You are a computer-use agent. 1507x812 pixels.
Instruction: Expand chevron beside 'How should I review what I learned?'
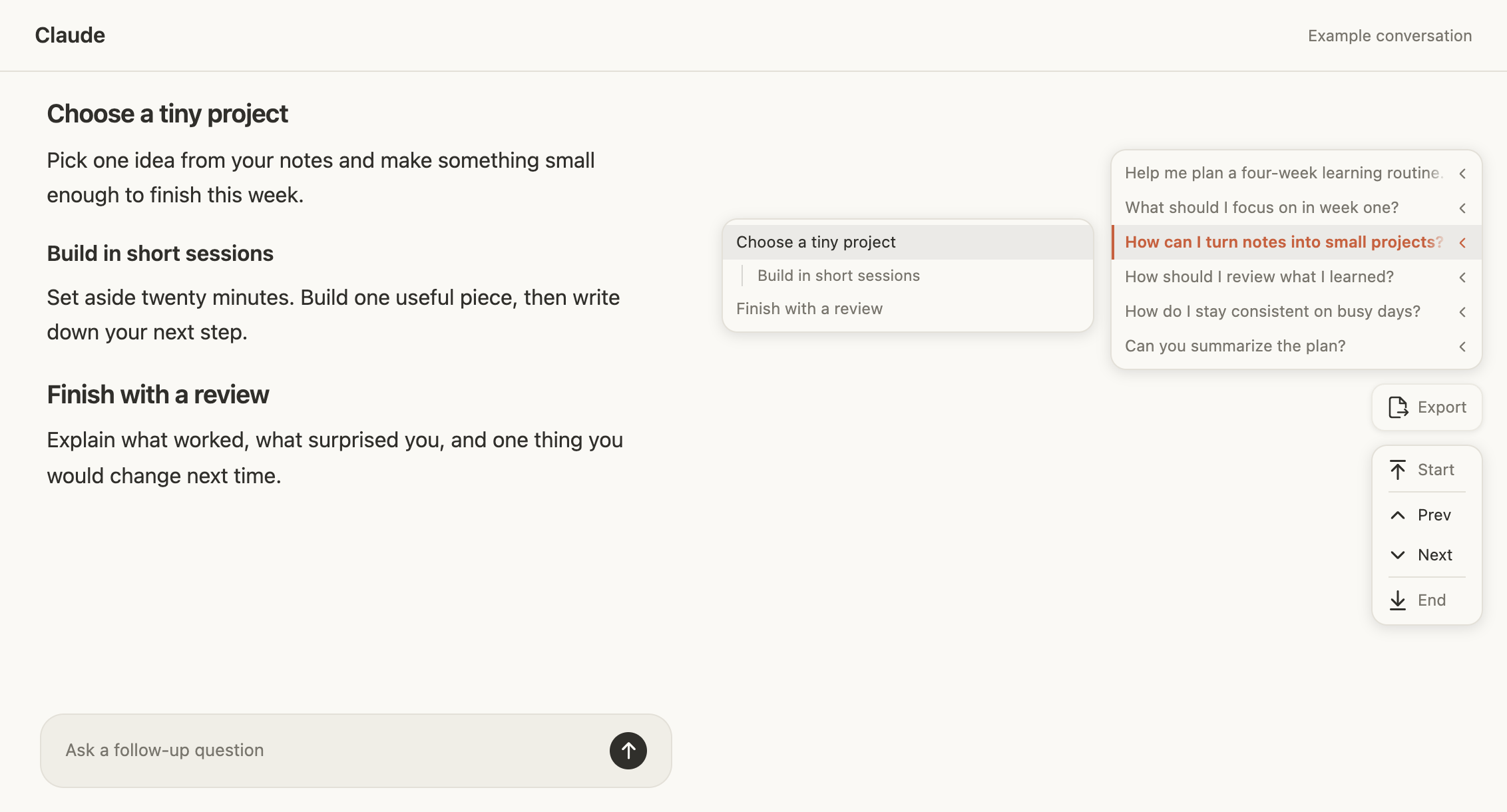tap(1462, 277)
